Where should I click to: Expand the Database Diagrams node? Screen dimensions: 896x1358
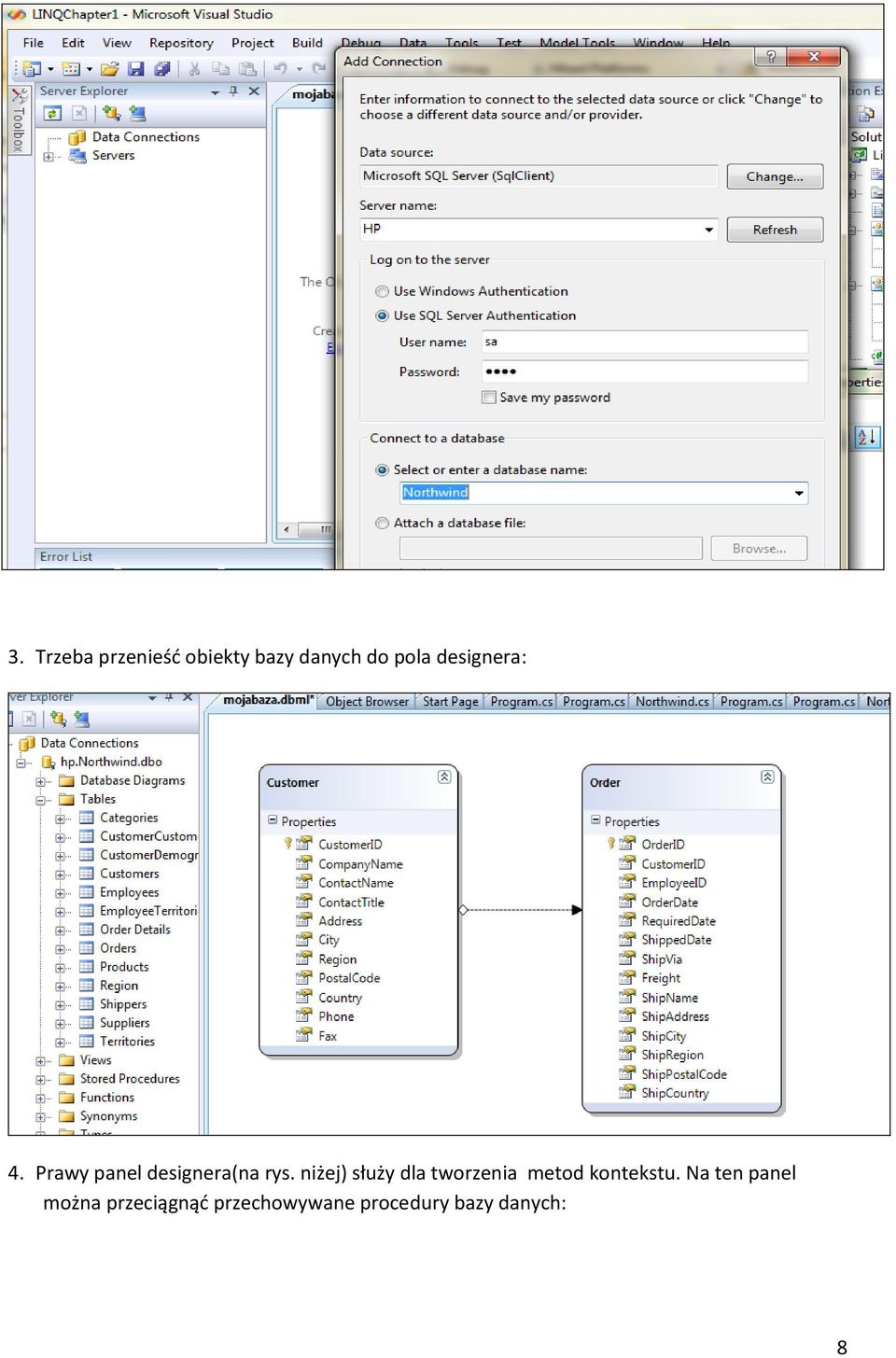click(40, 781)
